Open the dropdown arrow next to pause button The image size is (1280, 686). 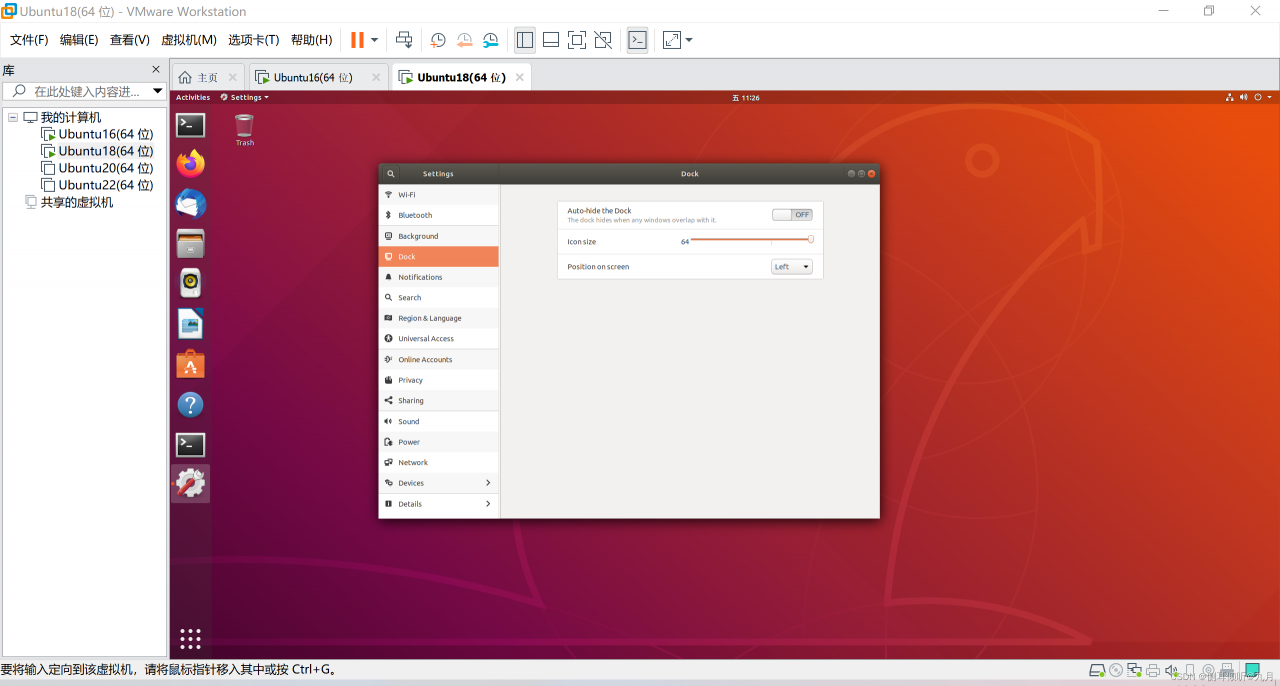[x=375, y=40]
